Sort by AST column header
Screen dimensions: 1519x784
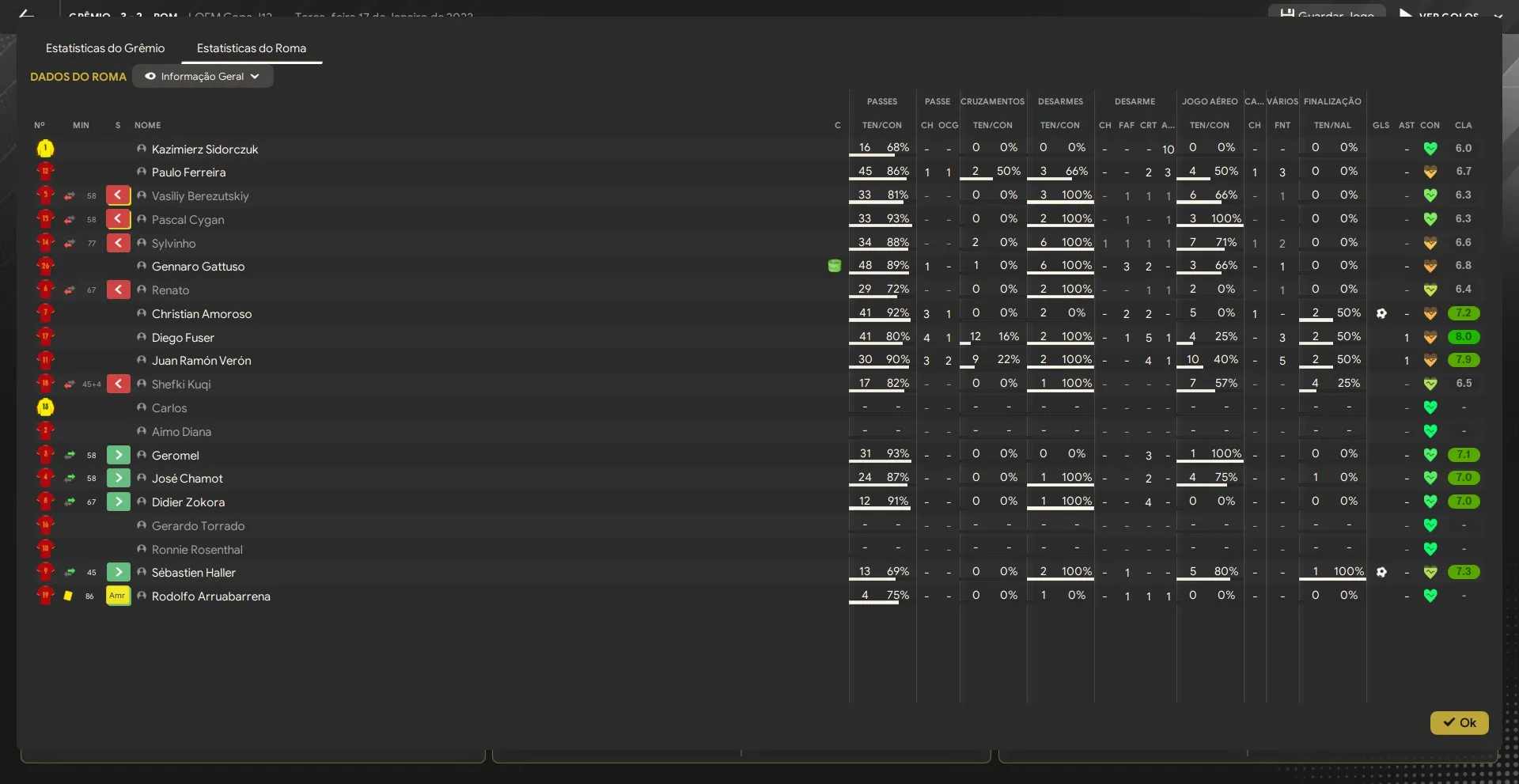1407,125
